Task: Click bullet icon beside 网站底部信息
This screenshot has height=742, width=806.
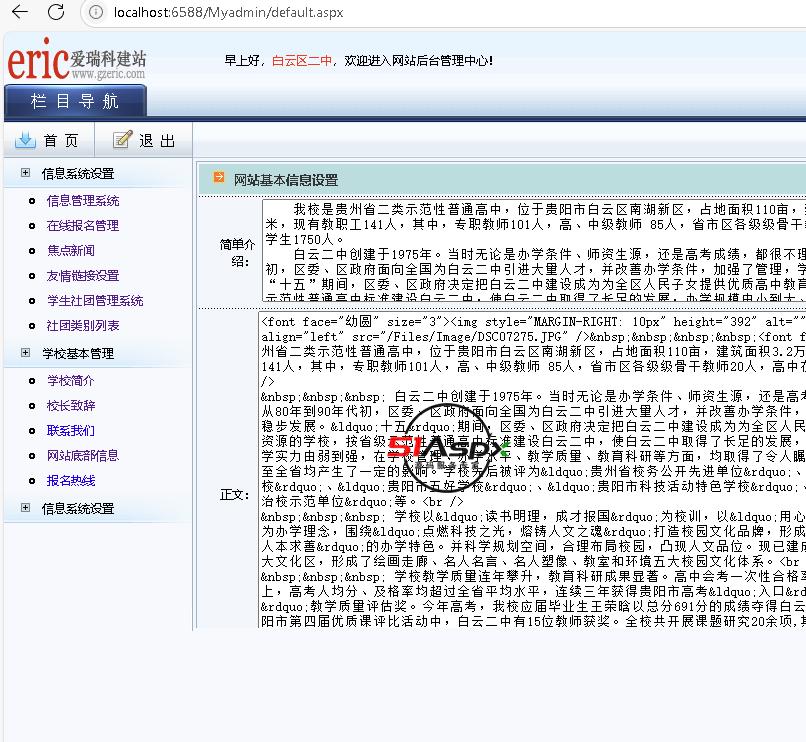Action: tap(32, 456)
